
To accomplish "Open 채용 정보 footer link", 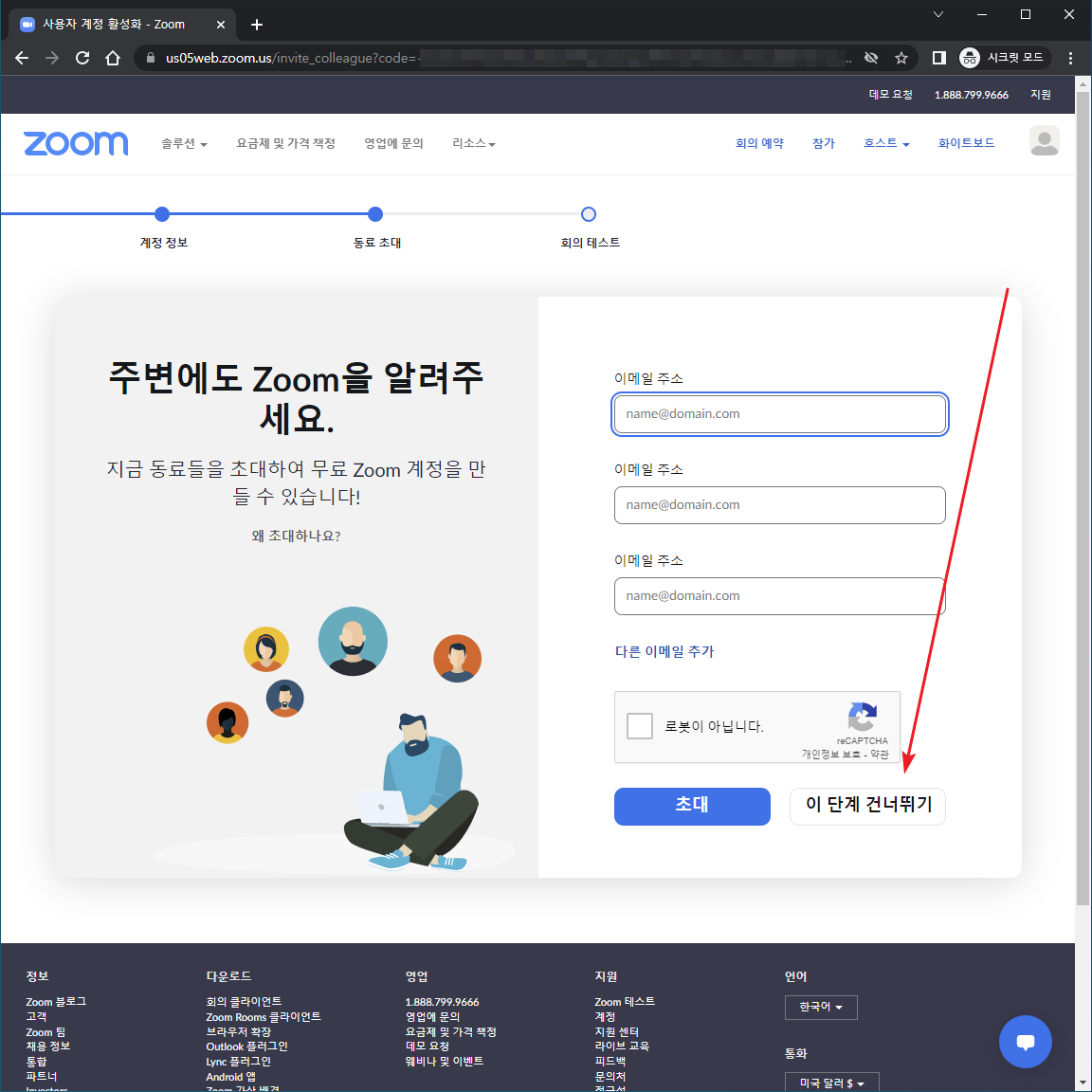I will (48, 1046).
